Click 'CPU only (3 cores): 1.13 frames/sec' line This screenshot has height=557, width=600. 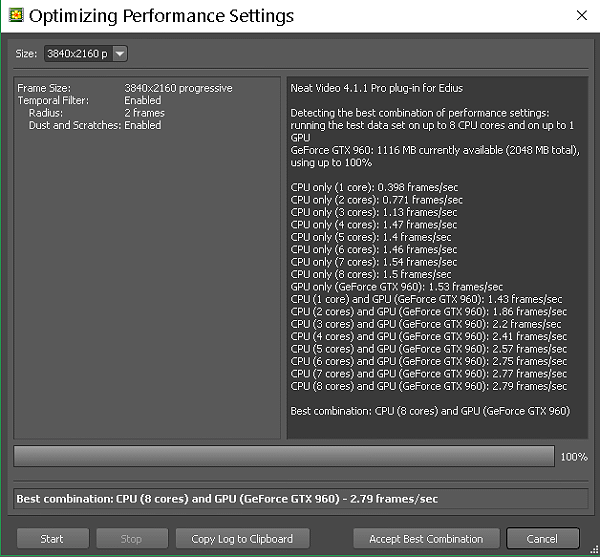pos(374,212)
